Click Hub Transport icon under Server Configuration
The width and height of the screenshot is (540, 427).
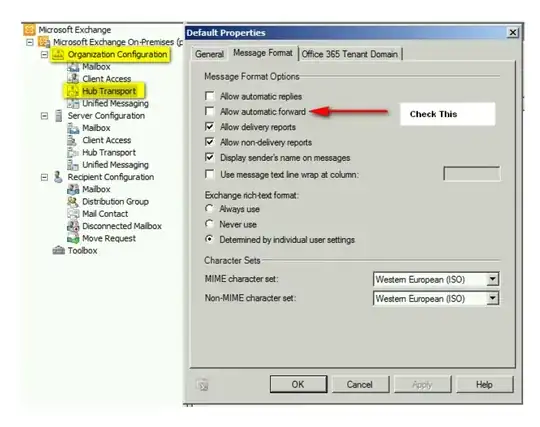[x=73, y=153]
